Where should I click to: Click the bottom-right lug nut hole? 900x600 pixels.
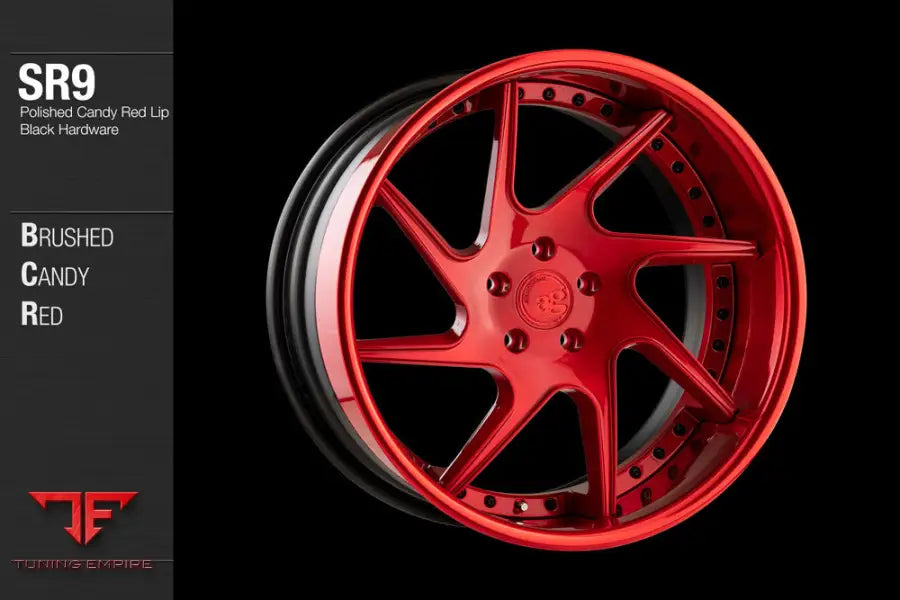(x=572, y=339)
